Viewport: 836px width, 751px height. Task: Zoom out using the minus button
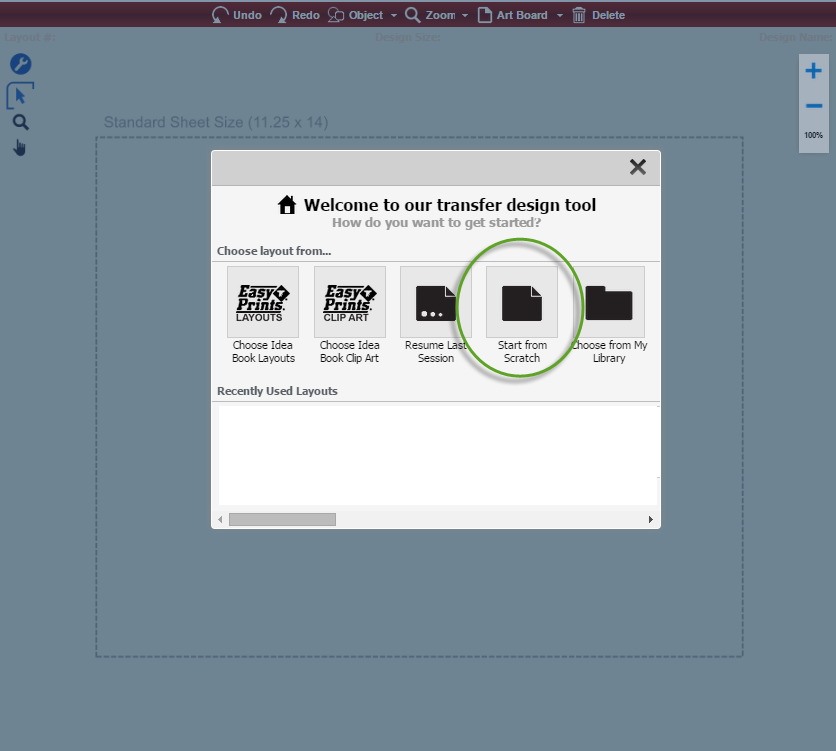pyautogui.click(x=812, y=104)
